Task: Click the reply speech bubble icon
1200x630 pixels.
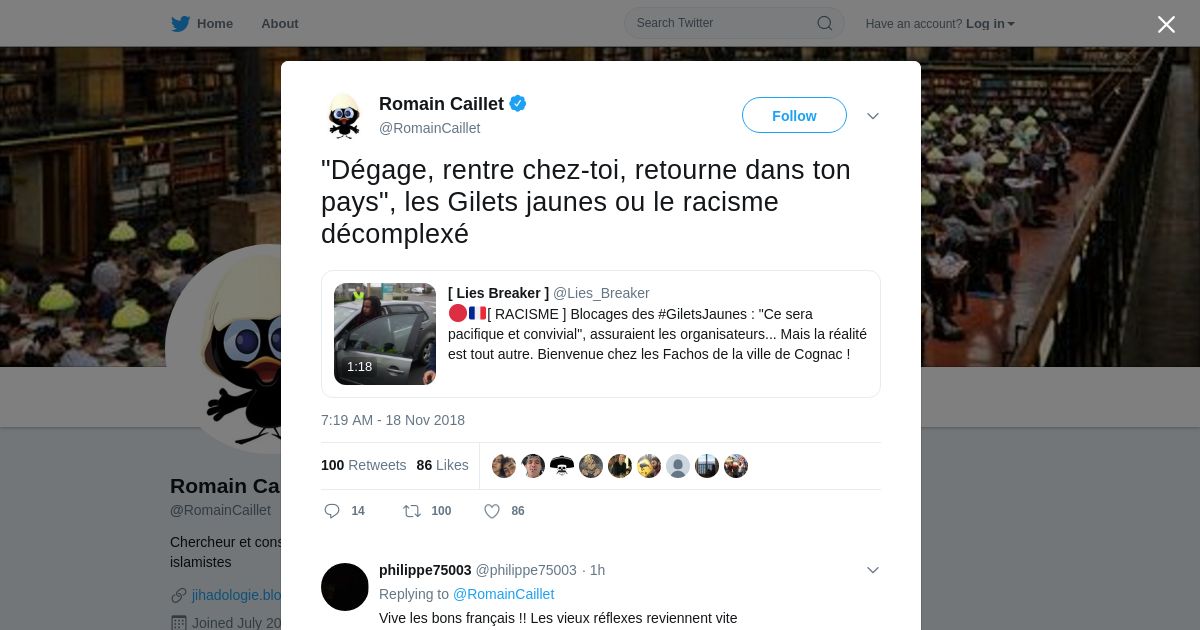Action: point(332,511)
